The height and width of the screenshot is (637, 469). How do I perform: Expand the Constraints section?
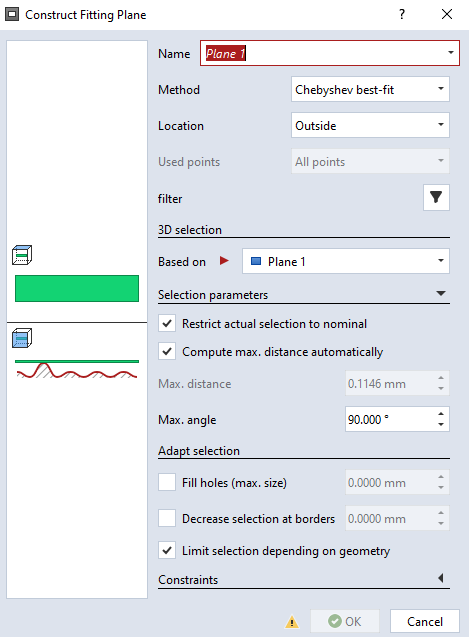tap(441, 578)
